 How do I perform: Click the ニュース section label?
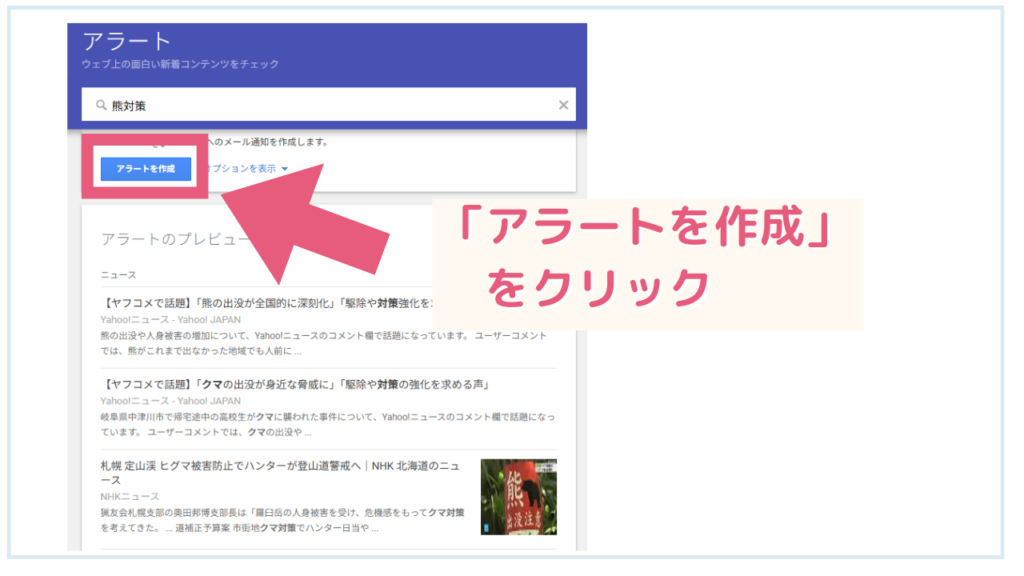118,275
